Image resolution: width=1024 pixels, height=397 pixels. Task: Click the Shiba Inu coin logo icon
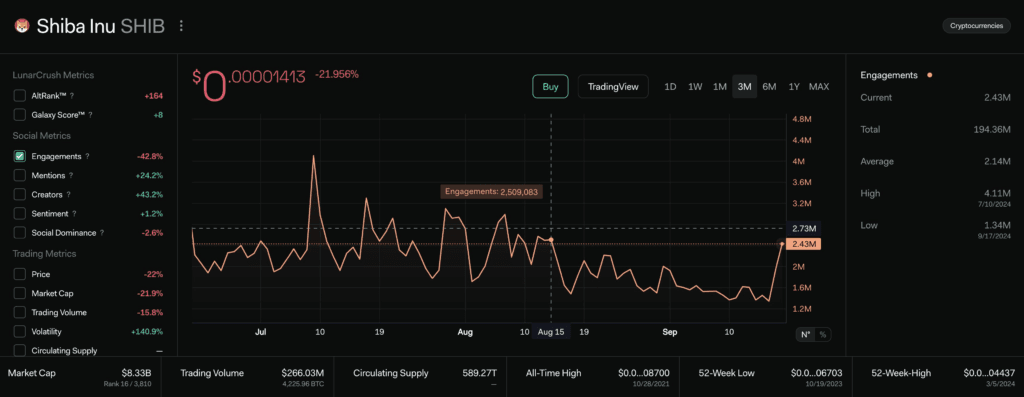[22, 26]
